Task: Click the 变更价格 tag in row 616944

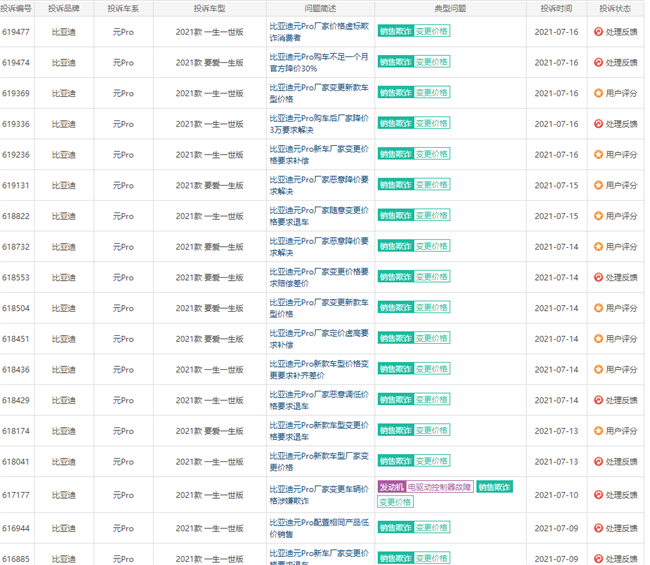Action: tap(432, 527)
